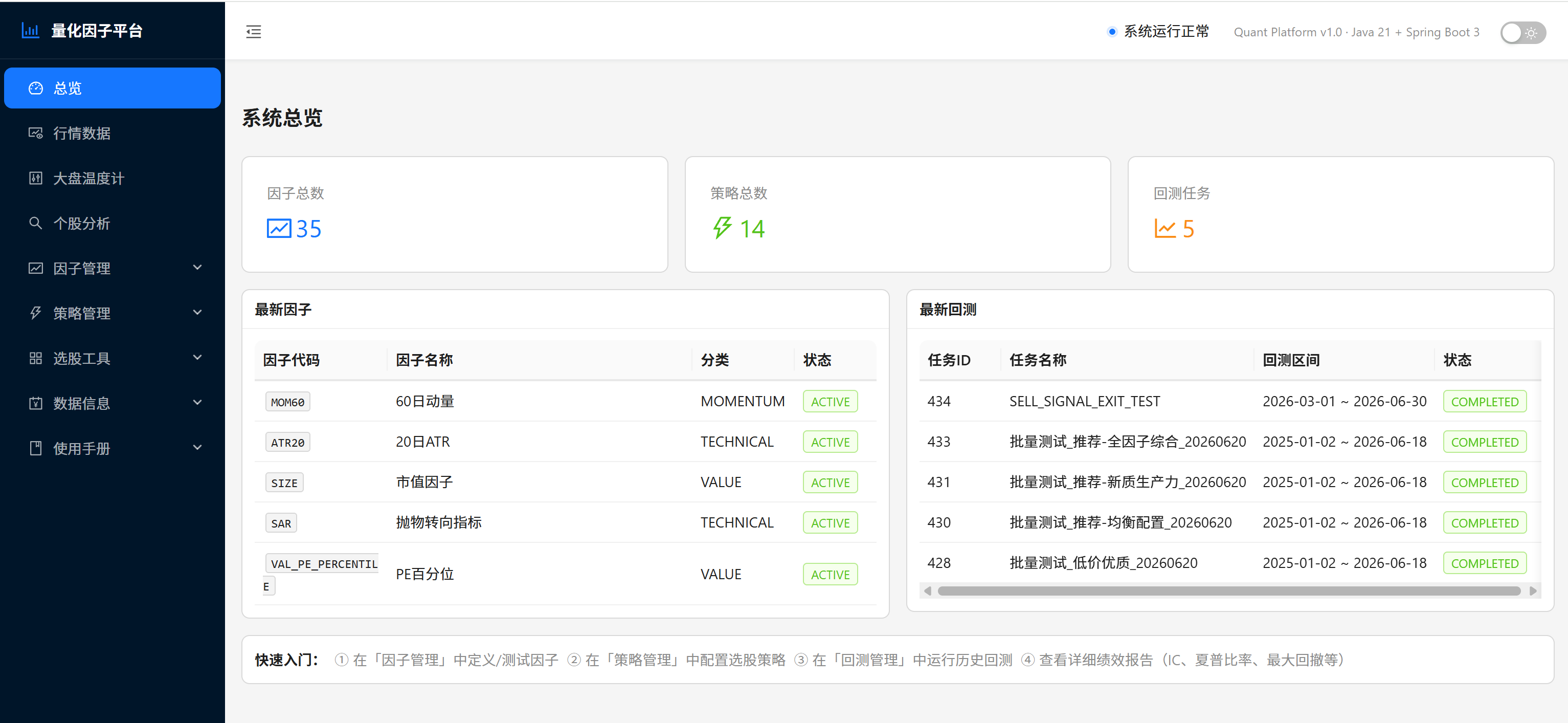Click the platform logo chart icon
This screenshot has width=1568, height=723.
pos(31,31)
